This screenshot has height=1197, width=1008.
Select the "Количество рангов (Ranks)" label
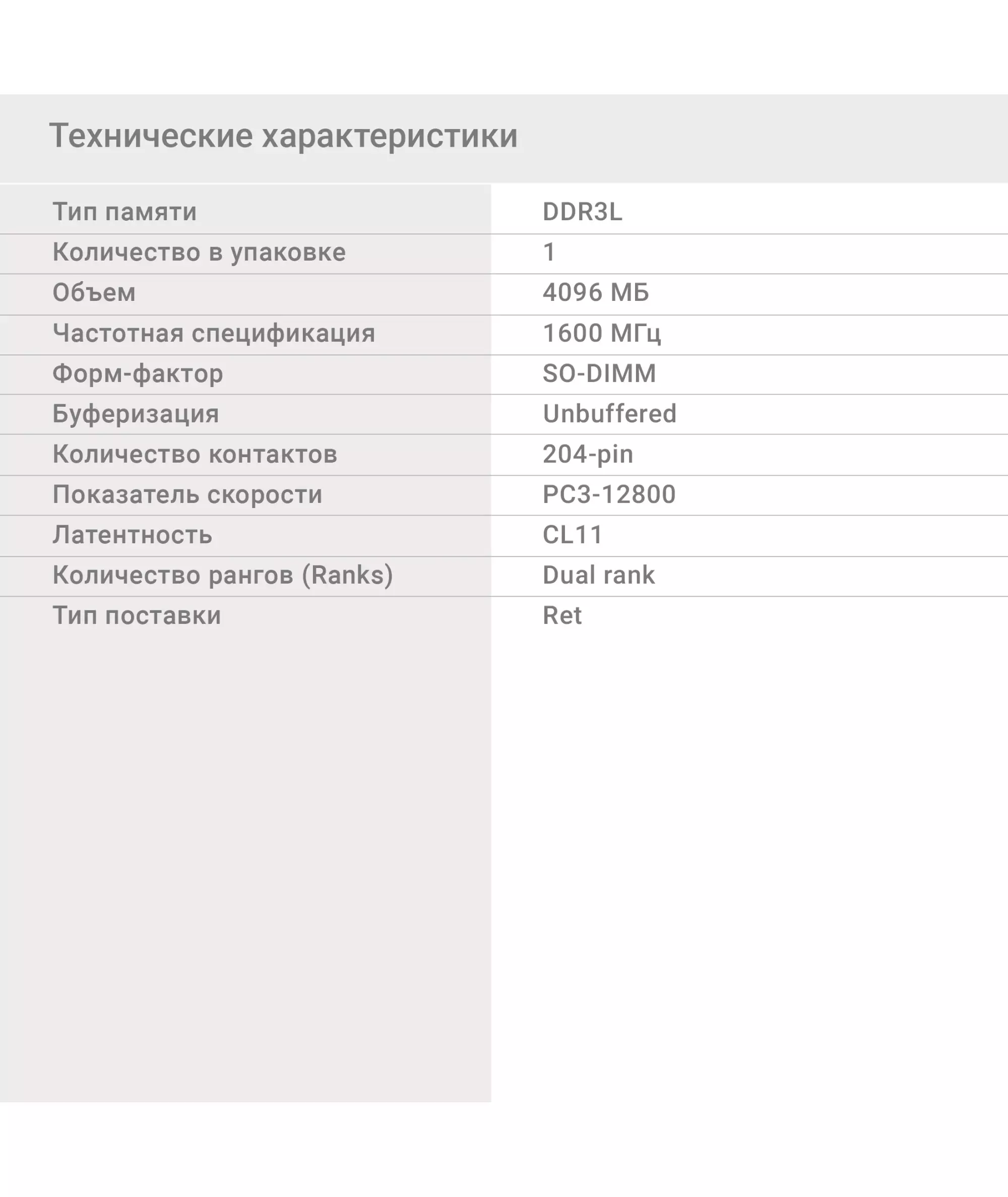click(x=223, y=576)
